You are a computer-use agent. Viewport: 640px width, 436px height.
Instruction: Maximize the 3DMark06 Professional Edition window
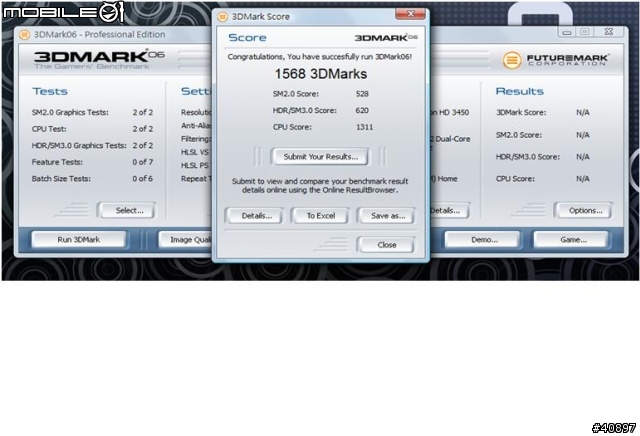[x=584, y=32]
